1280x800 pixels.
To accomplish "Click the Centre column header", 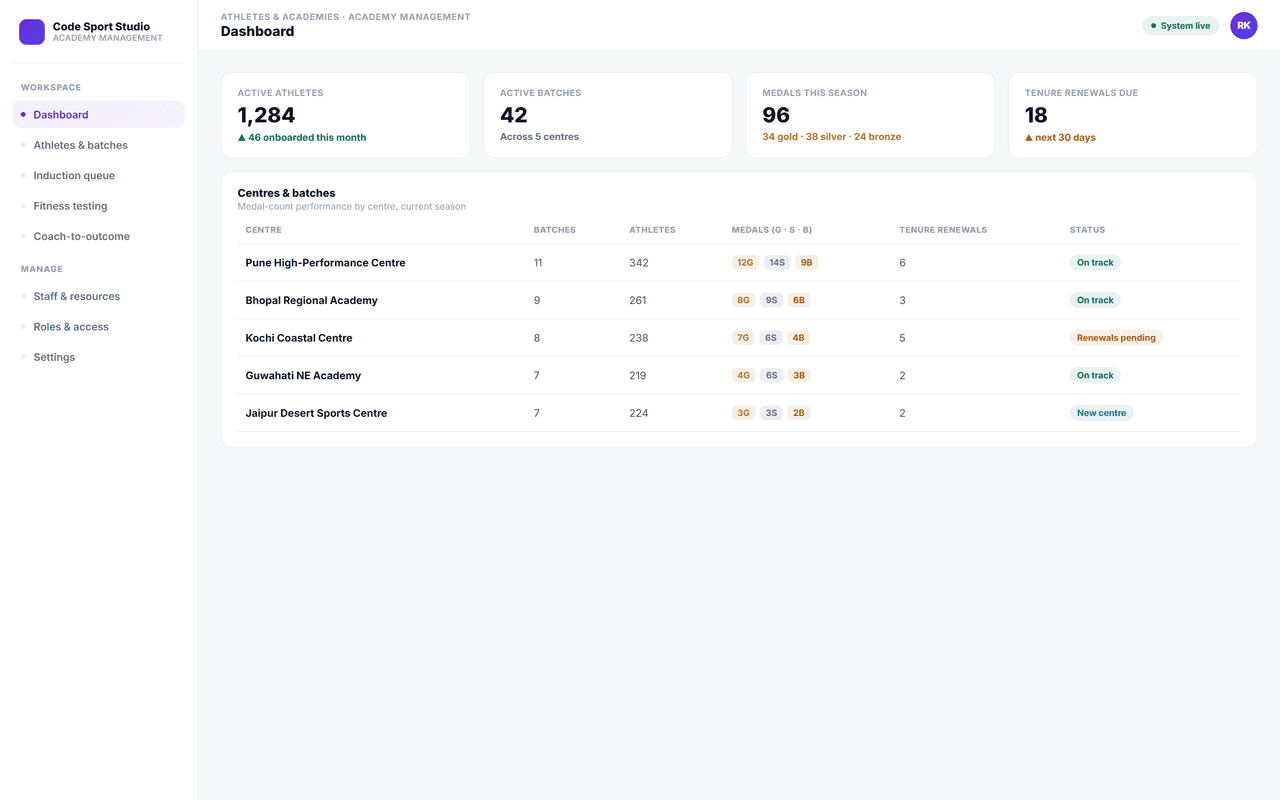I will pos(264,230).
